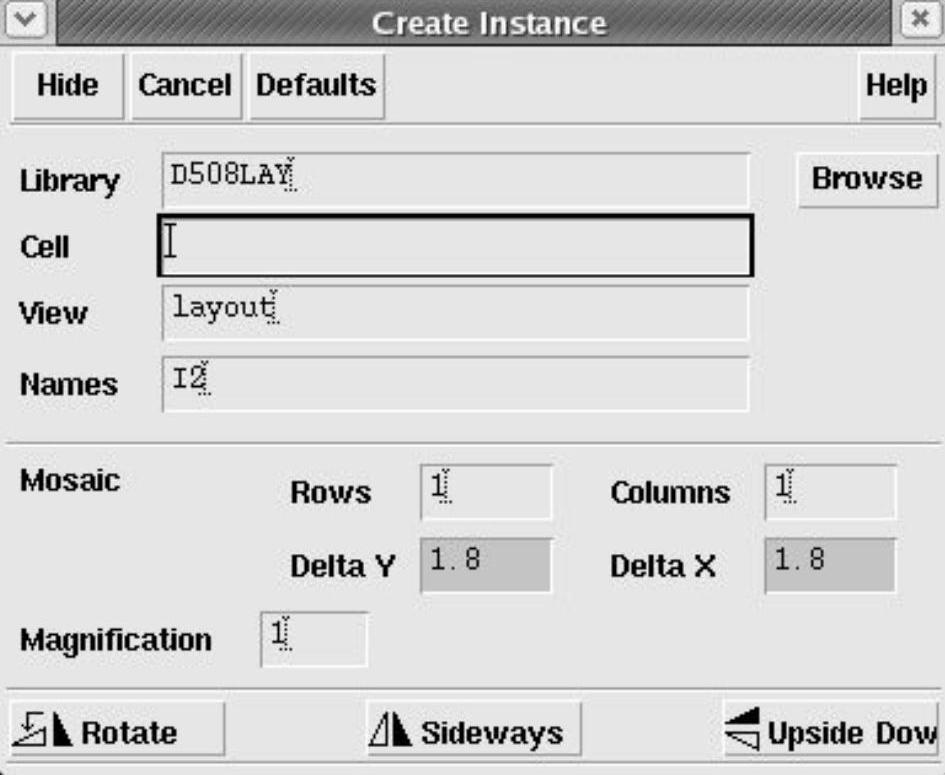Click the Delta X value field
The width and height of the screenshot is (945, 775).
[830, 565]
